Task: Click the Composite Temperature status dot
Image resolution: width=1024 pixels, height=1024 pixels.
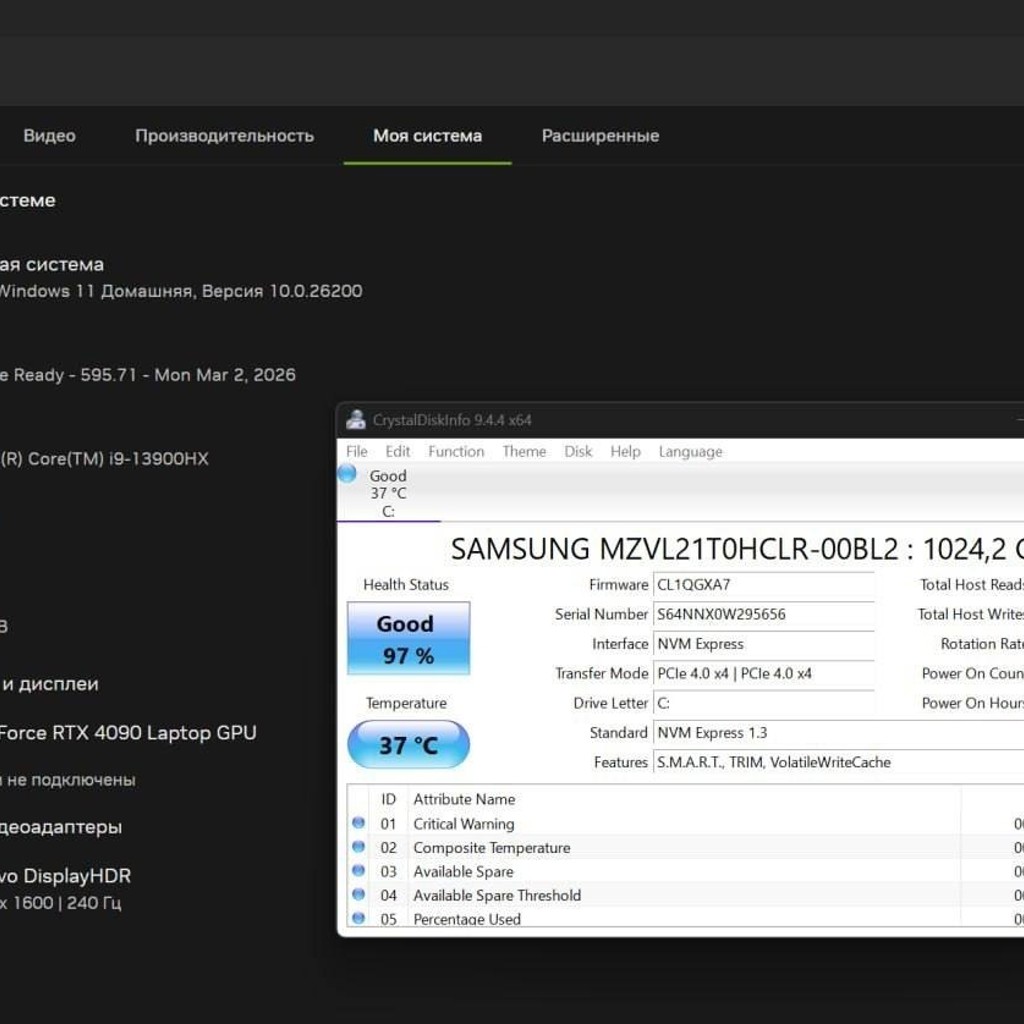Action: [x=359, y=846]
